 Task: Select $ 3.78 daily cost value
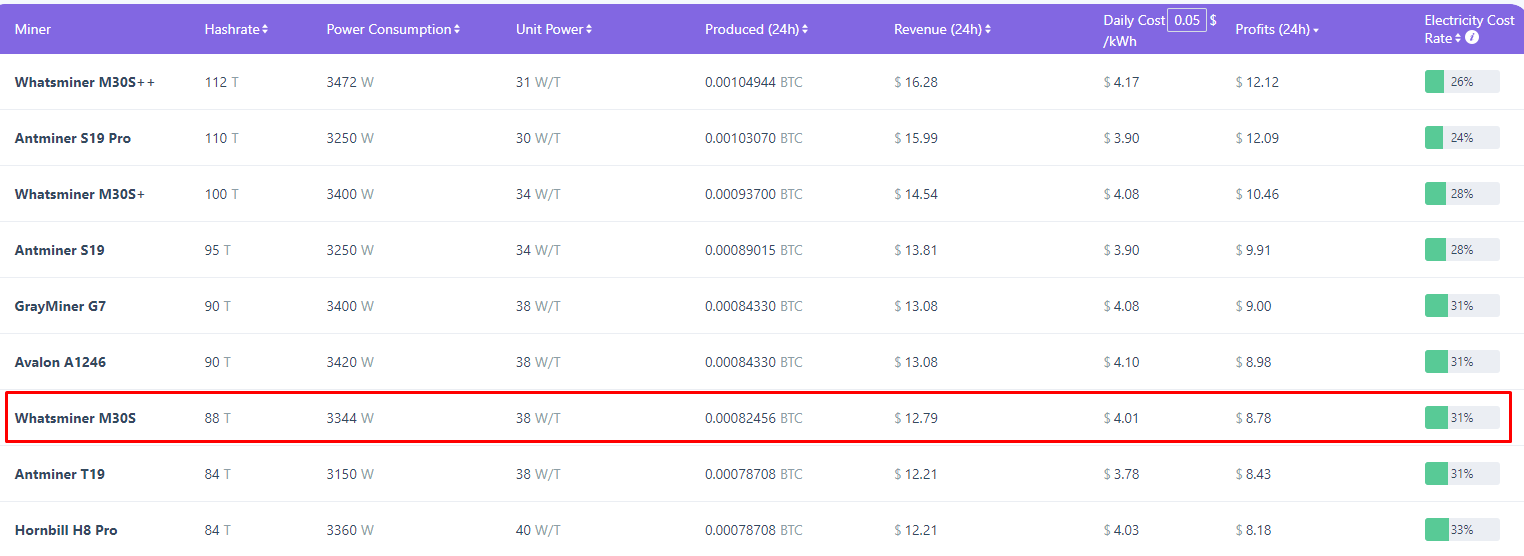(1121, 474)
